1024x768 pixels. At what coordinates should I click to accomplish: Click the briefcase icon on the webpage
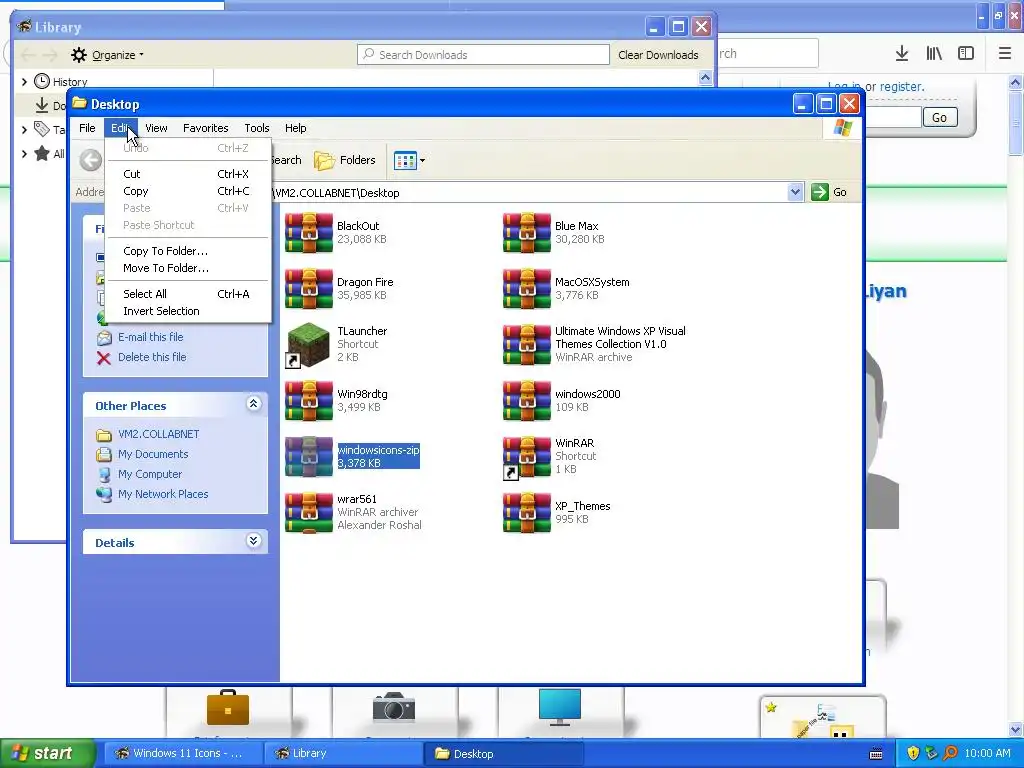click(228, 709)
